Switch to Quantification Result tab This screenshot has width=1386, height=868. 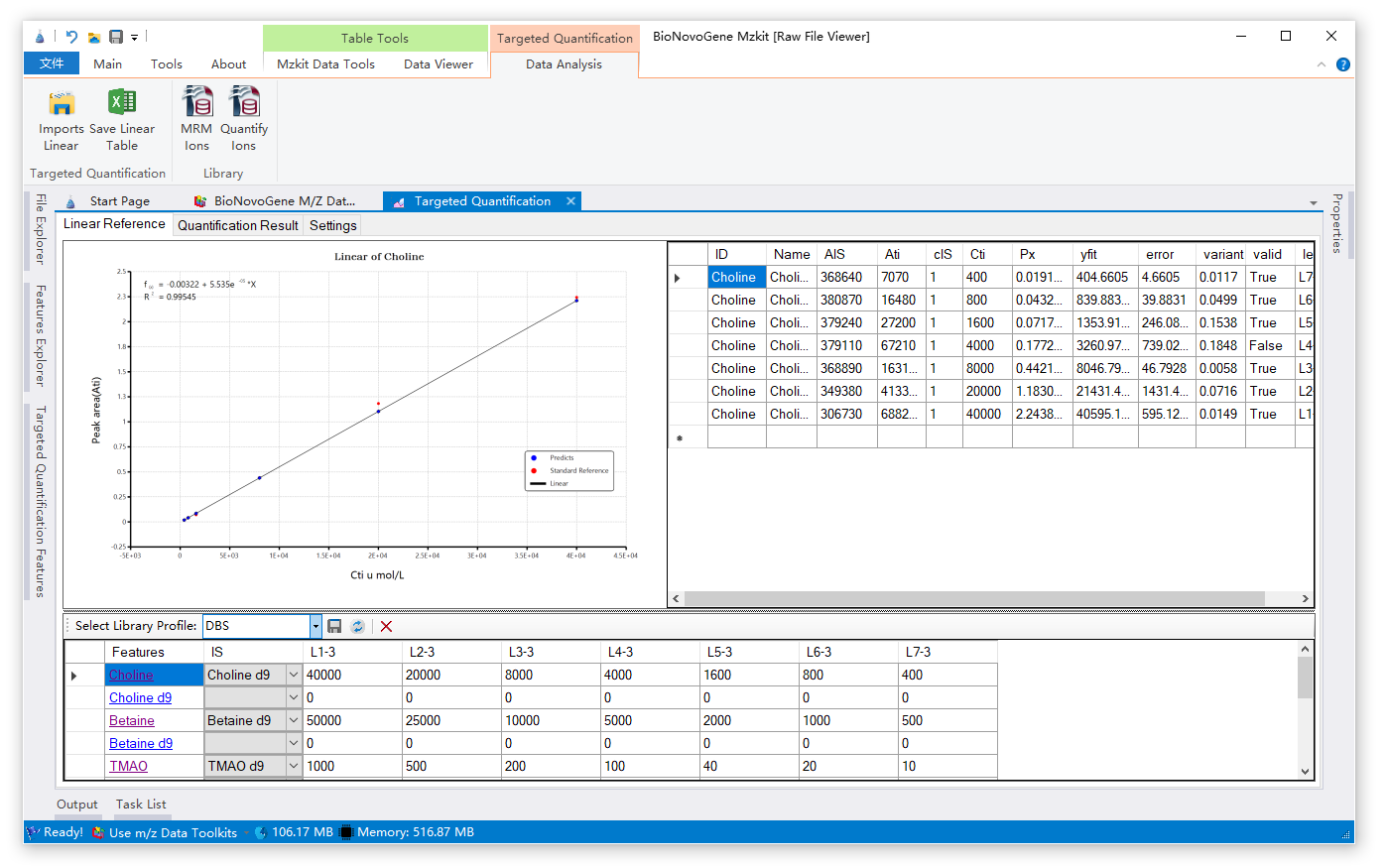click(238, 225)
